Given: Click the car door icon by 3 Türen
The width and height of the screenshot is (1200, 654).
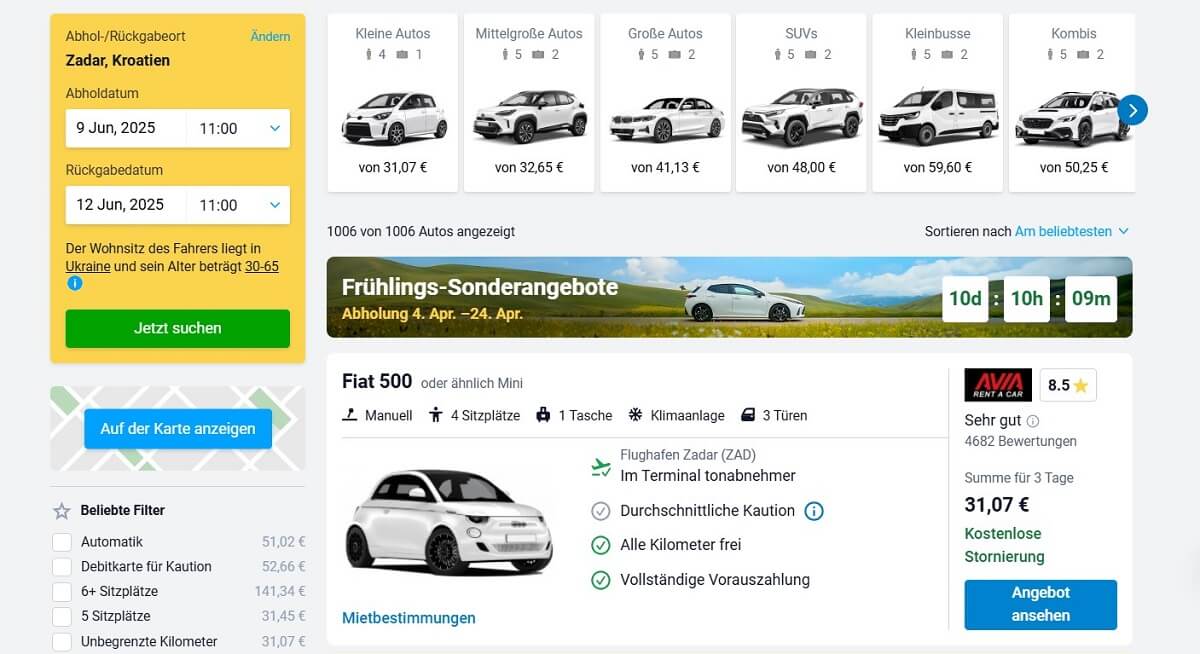Looking at the screenshot, I should [748, 415].
